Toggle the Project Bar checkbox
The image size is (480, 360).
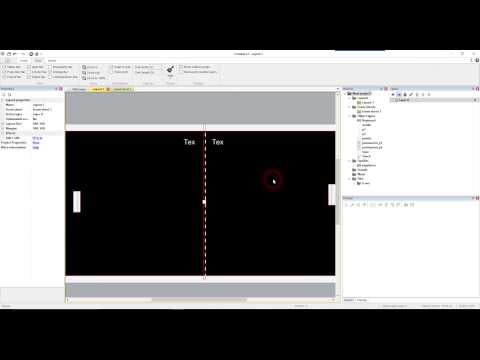(x=3, y=77)
